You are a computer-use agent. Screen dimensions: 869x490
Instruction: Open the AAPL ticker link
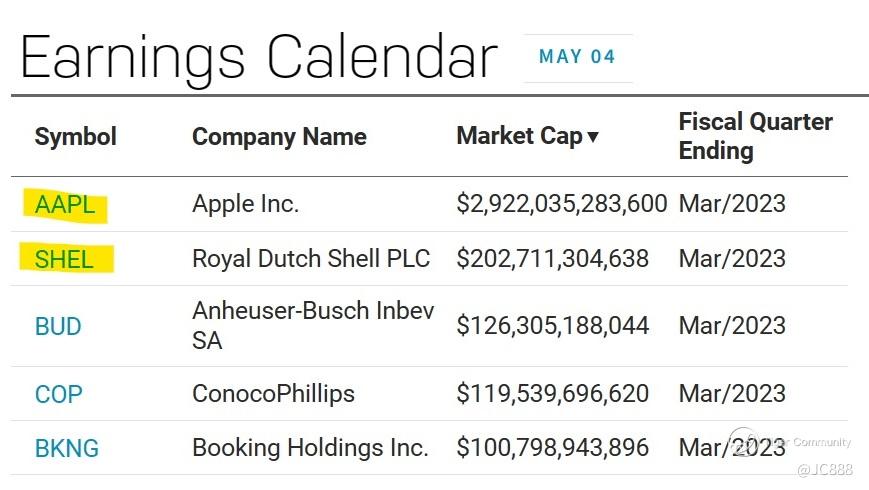tap(65, 205)
